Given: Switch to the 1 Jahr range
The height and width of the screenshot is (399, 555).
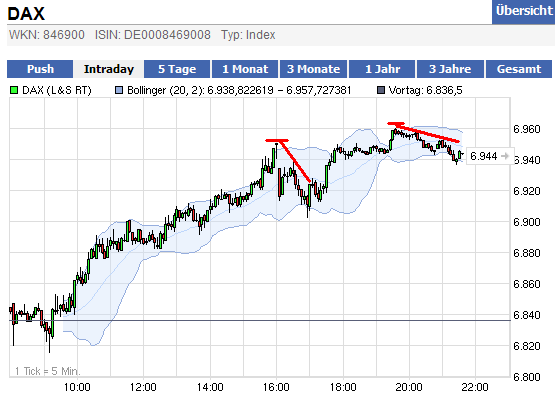Looking at the screenshot, I should coord(382,69).
